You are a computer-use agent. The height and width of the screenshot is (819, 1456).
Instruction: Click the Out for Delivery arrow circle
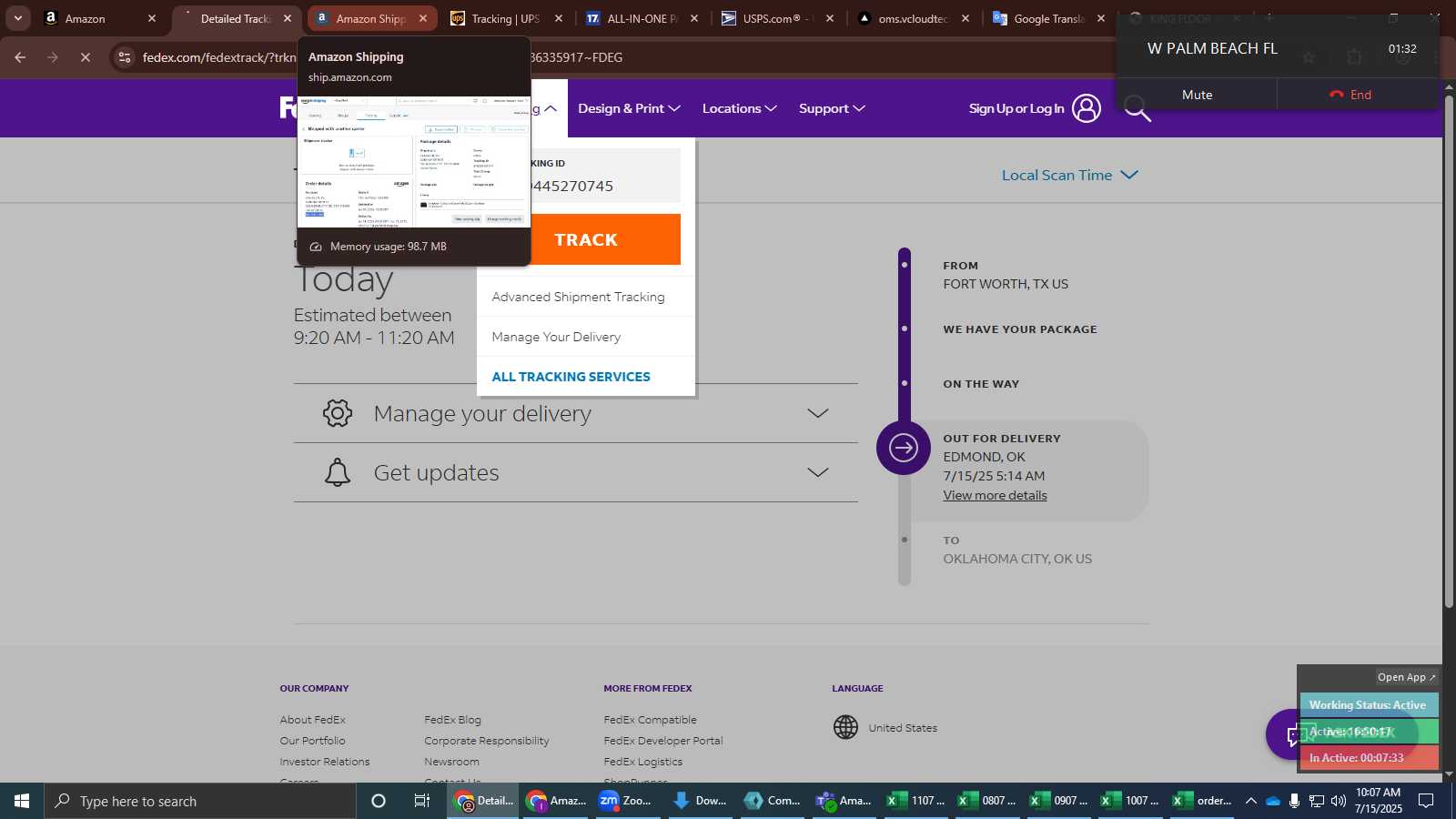904,448
